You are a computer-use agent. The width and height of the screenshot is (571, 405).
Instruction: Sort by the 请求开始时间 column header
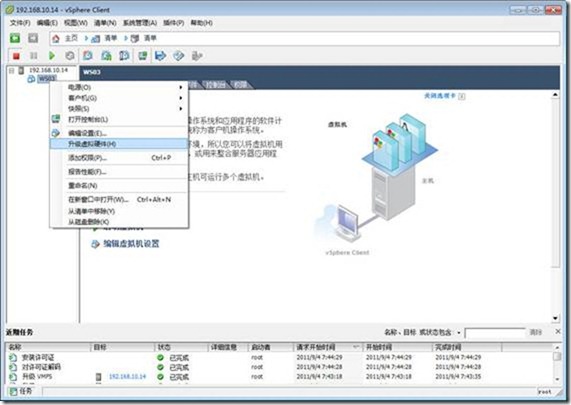pyautogui.click(x=327, y=347)
